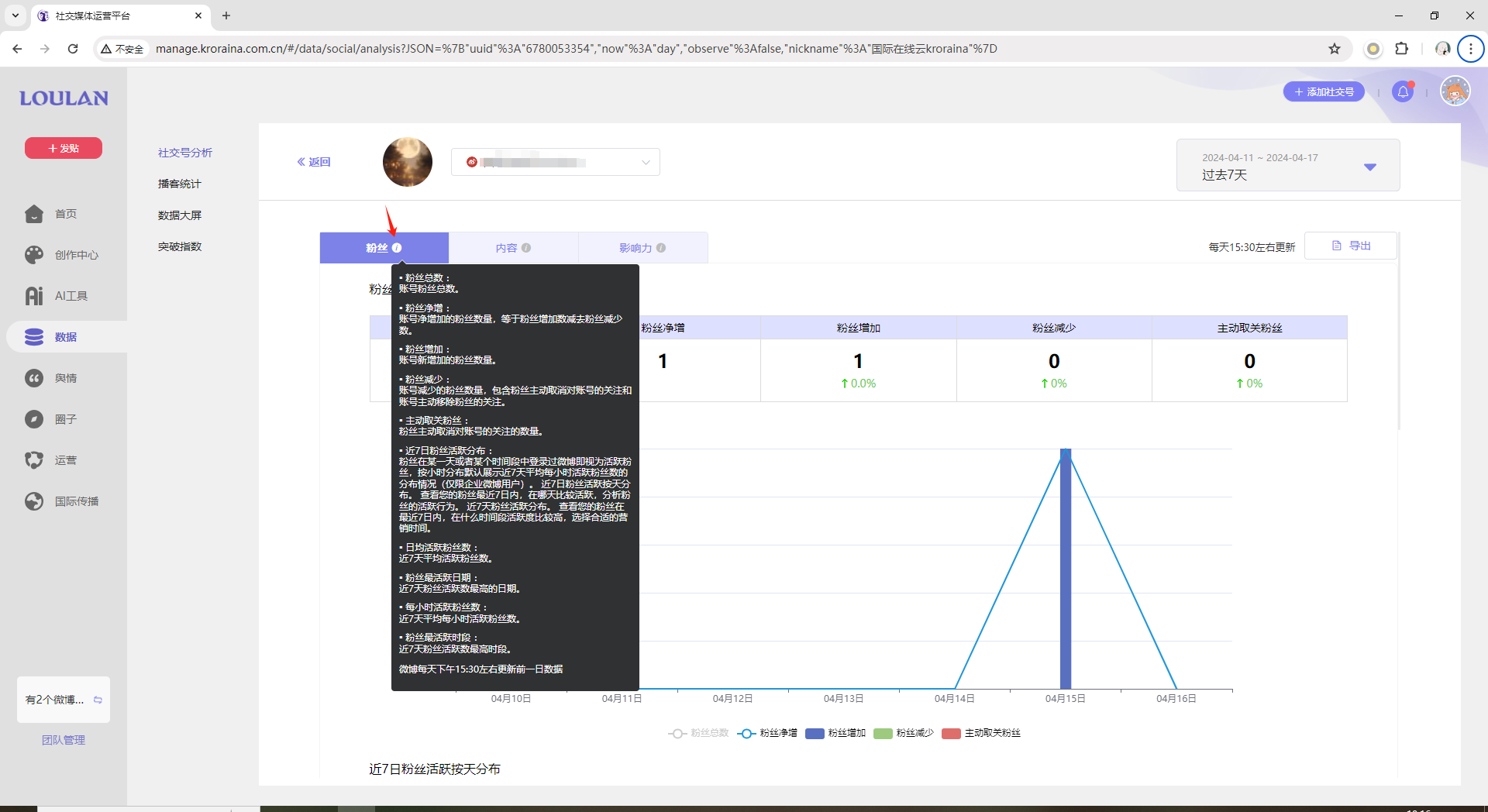Screen dimensions: 1488x812
Task: Close the 社交媒体运营平台 tab
Action: point(198,15)
